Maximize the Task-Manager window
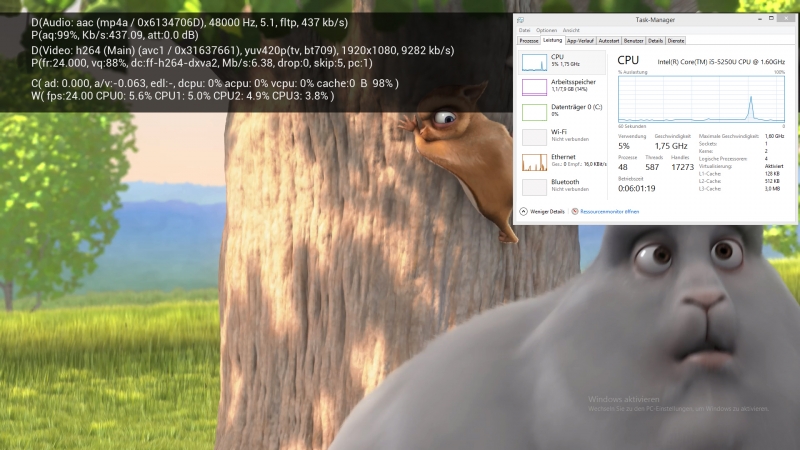This screenshot has width=800, height=450. (771, 19)
